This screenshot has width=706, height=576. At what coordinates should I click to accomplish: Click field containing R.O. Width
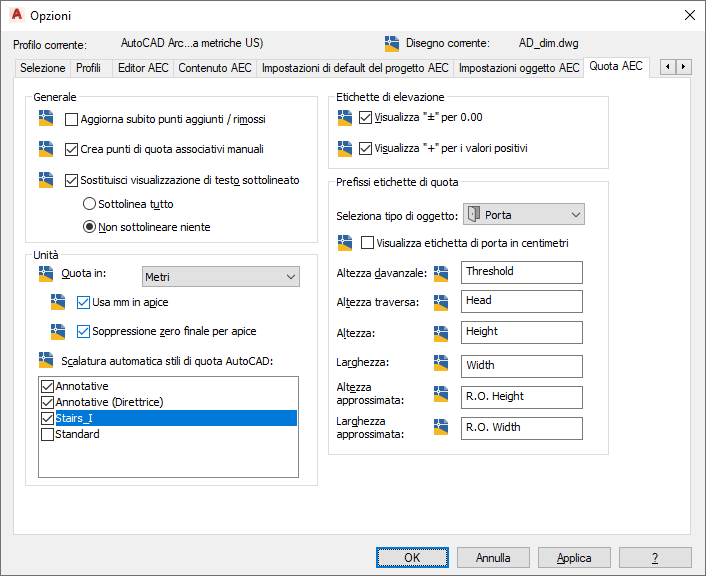click(x=521, y=428)
